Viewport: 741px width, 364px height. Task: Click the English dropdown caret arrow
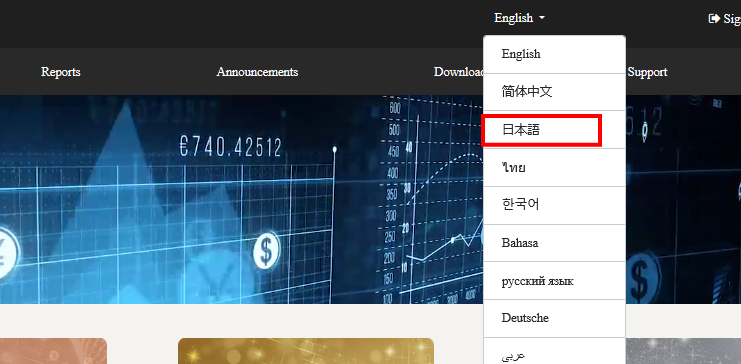pos(542,18)
